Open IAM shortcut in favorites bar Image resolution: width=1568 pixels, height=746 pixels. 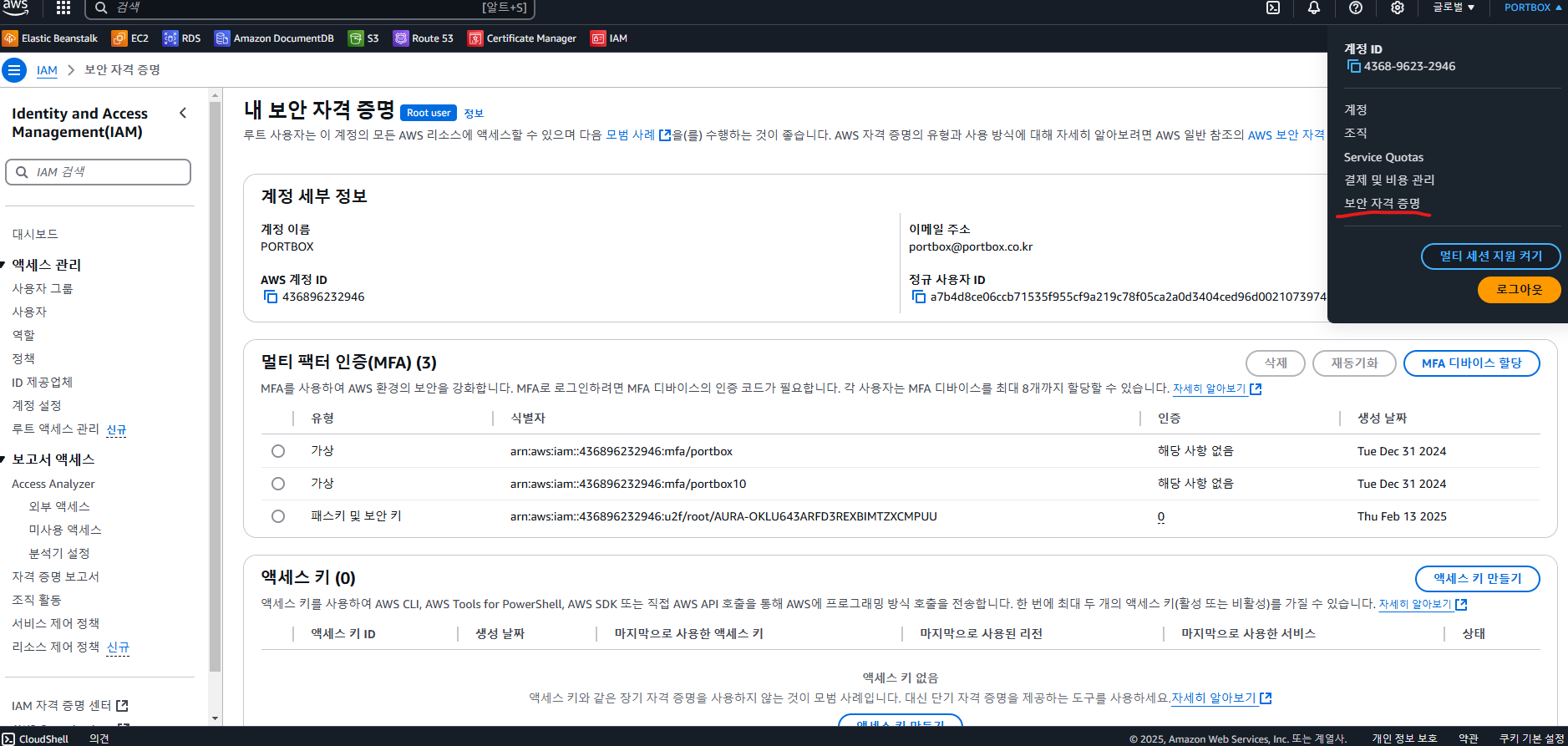tap(609, 38)
